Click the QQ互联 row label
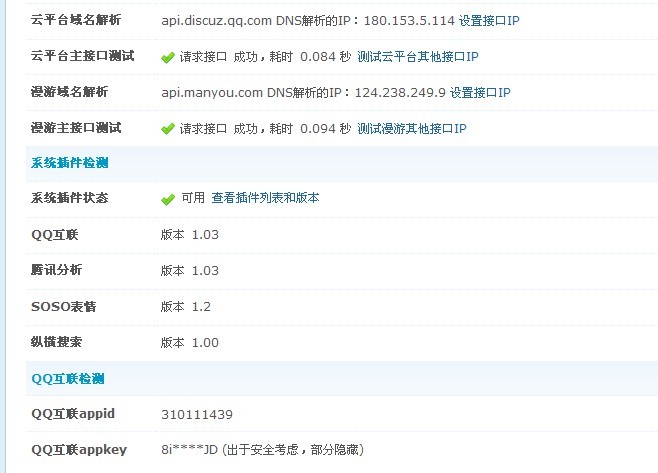This screenshot has width=658, height=473. [x=55, y=235]
